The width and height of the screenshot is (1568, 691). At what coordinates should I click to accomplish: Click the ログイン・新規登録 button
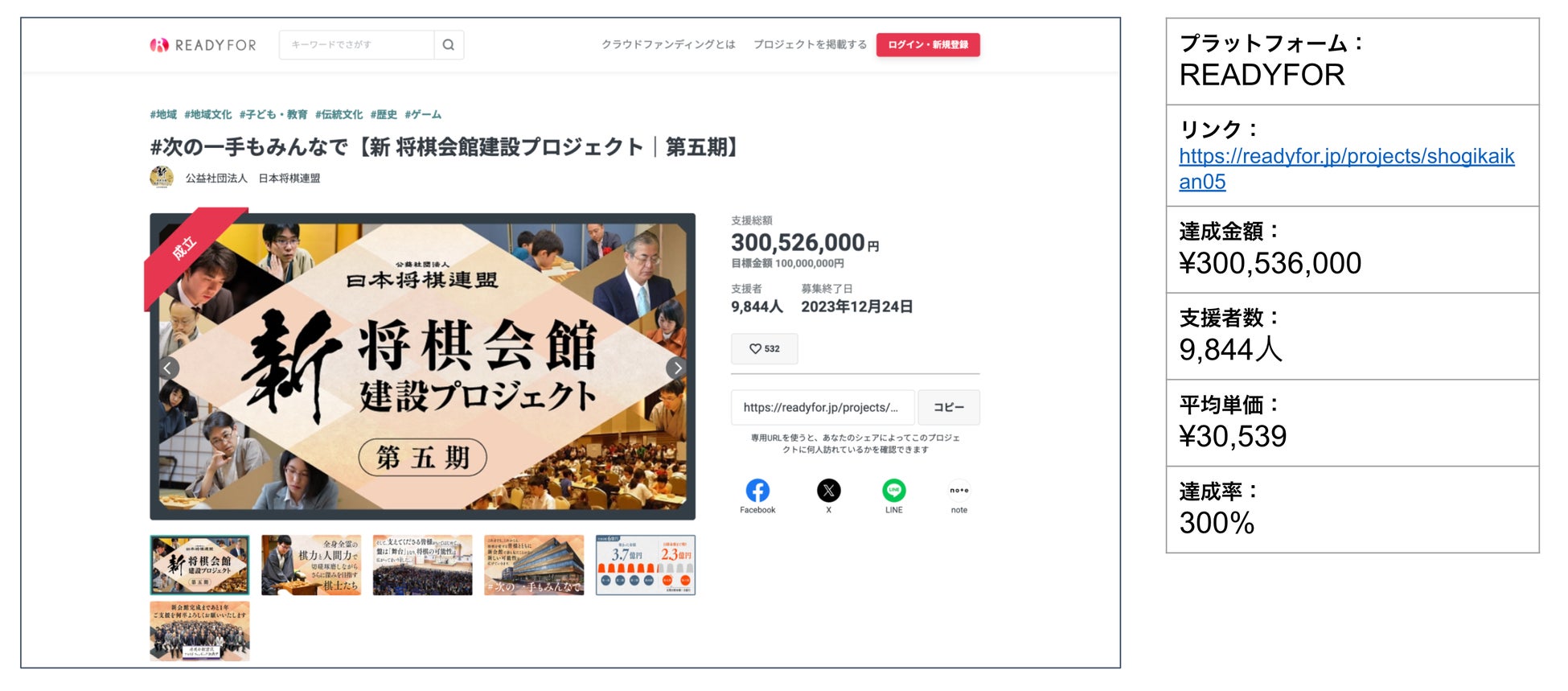pos(928,45)
